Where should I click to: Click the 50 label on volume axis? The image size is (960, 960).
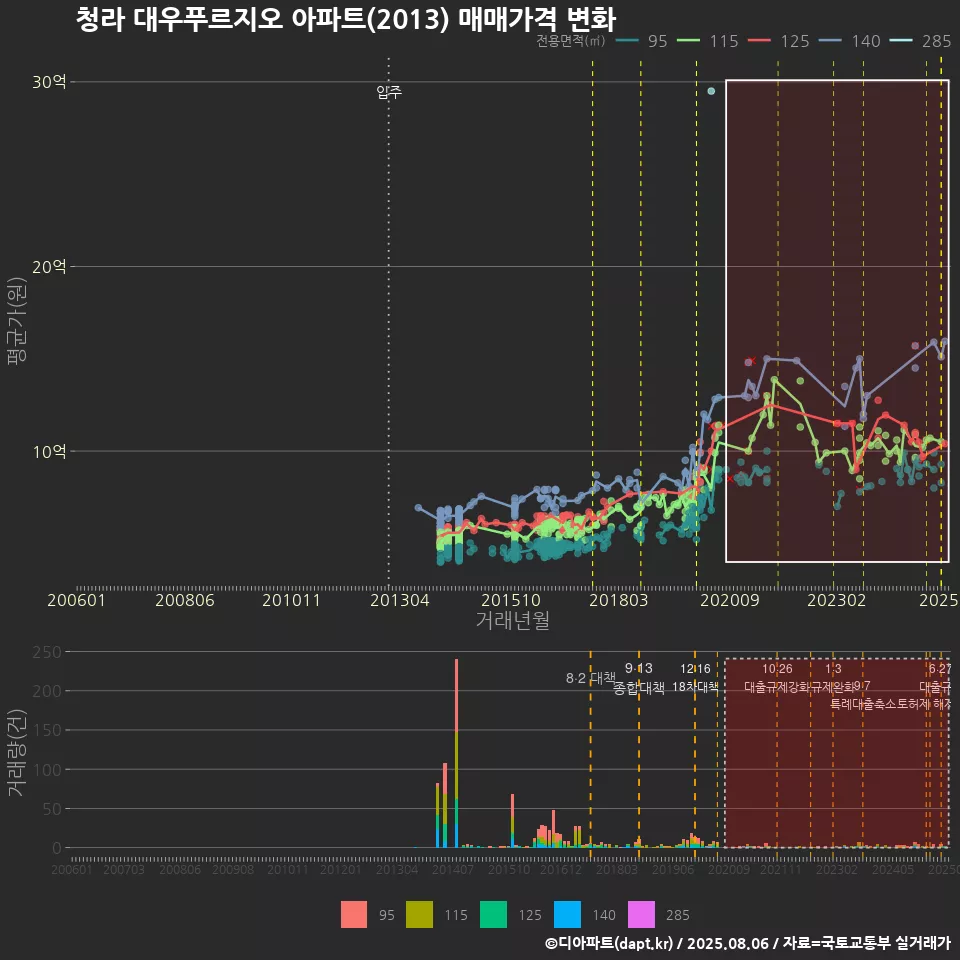(x=52, y=809)
